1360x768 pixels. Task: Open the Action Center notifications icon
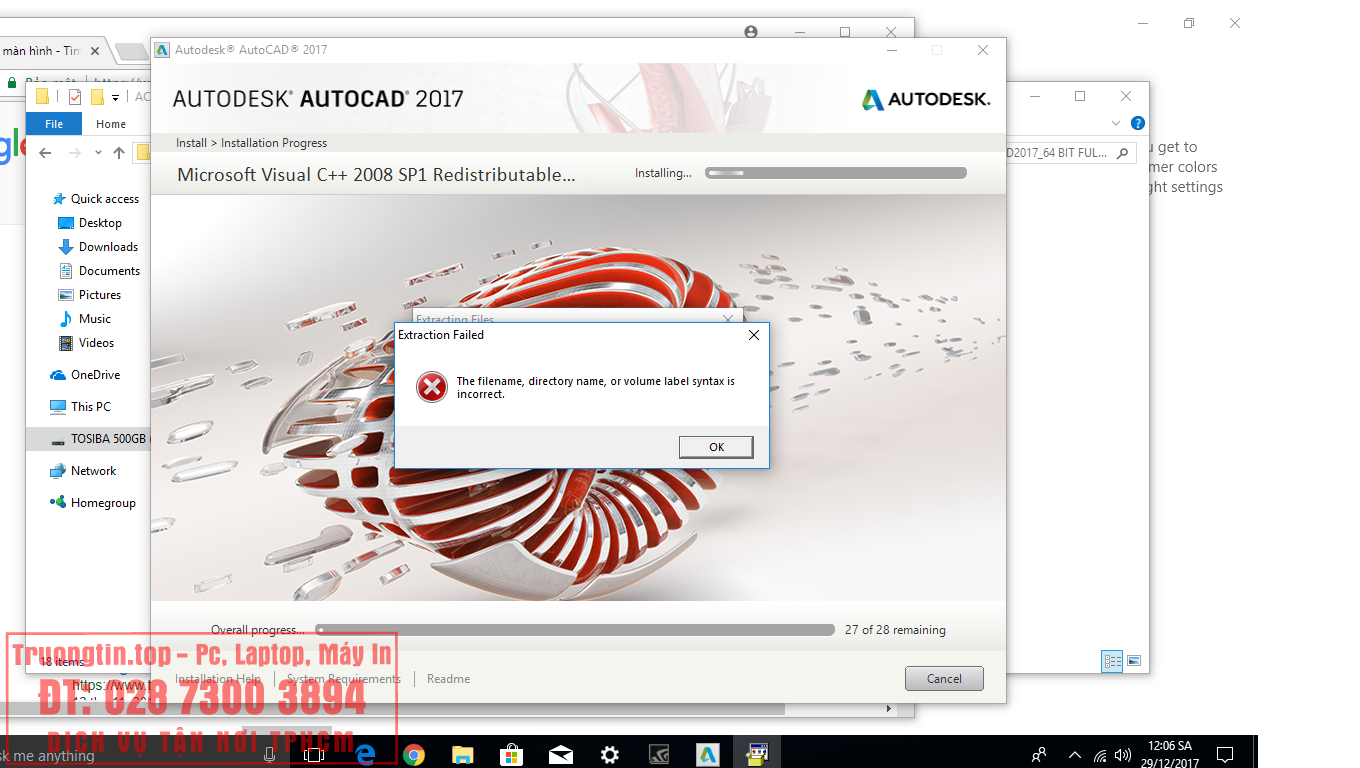point(1224,754)
